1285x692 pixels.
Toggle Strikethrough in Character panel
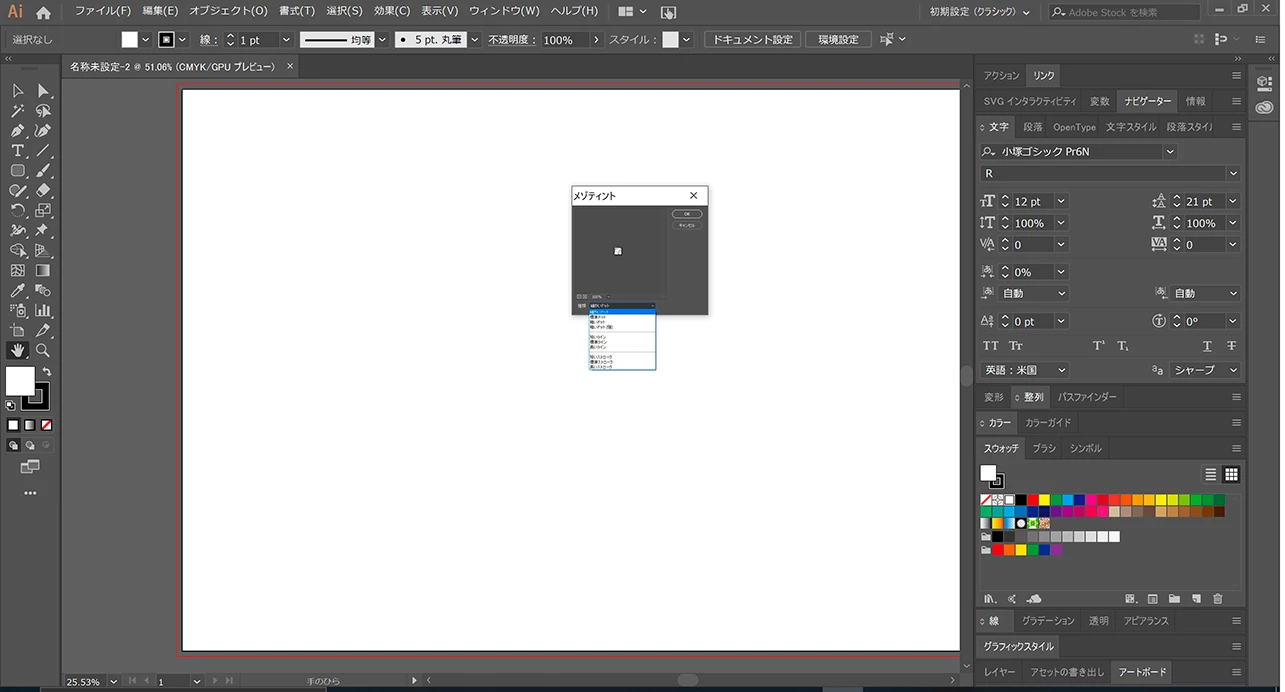click(x=1231, y=346)
